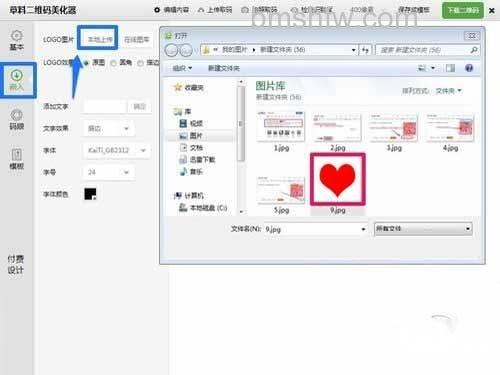Select the 原图 LOGO effect radio
The image size is (500, 375).
pos(86,63)
